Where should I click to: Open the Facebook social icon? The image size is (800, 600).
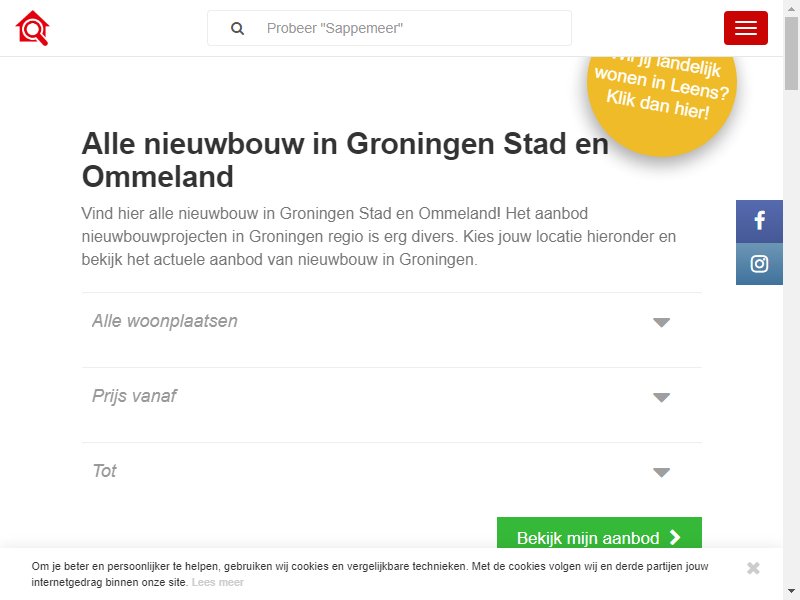(759, 221)
